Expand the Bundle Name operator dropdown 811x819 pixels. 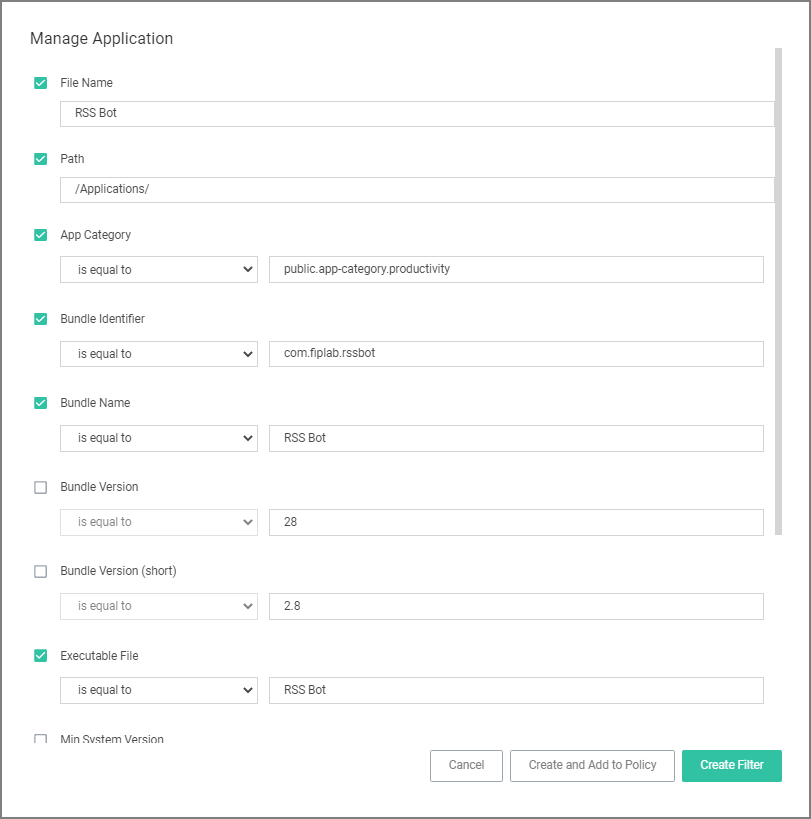(159, 438)
